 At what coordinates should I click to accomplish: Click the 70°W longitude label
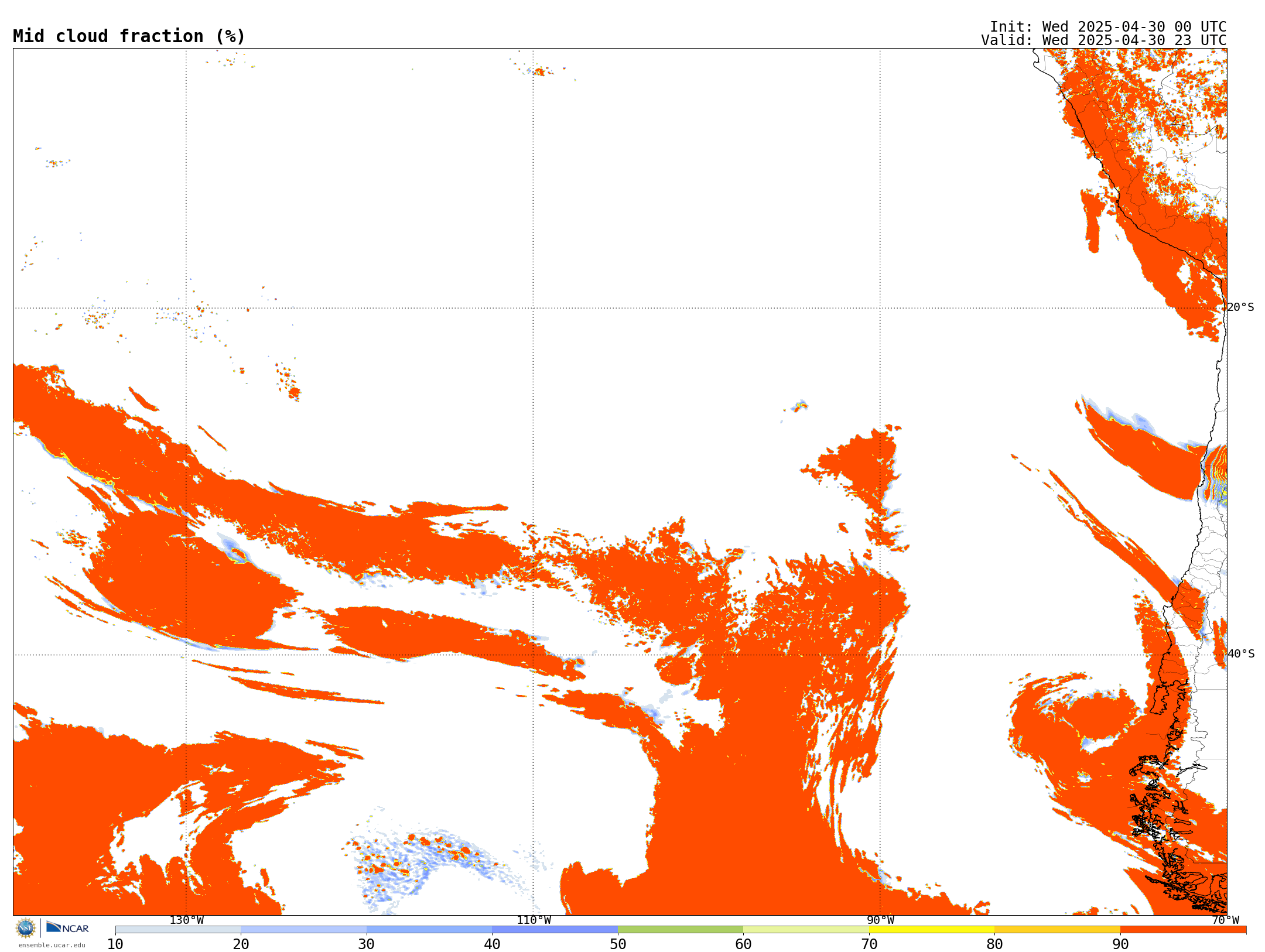click(x=1225, y=920)
